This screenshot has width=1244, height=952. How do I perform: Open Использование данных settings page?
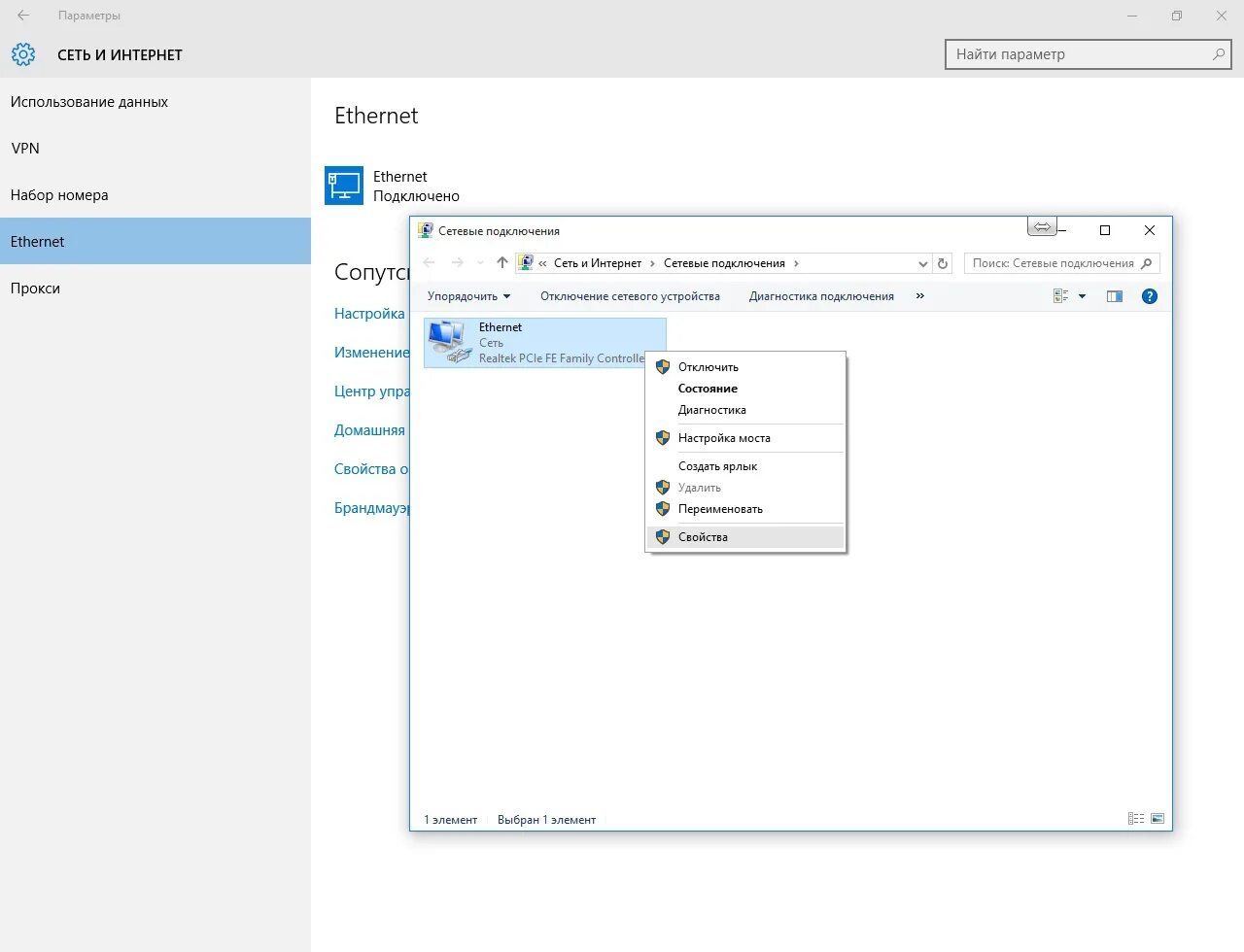point(155,102)
